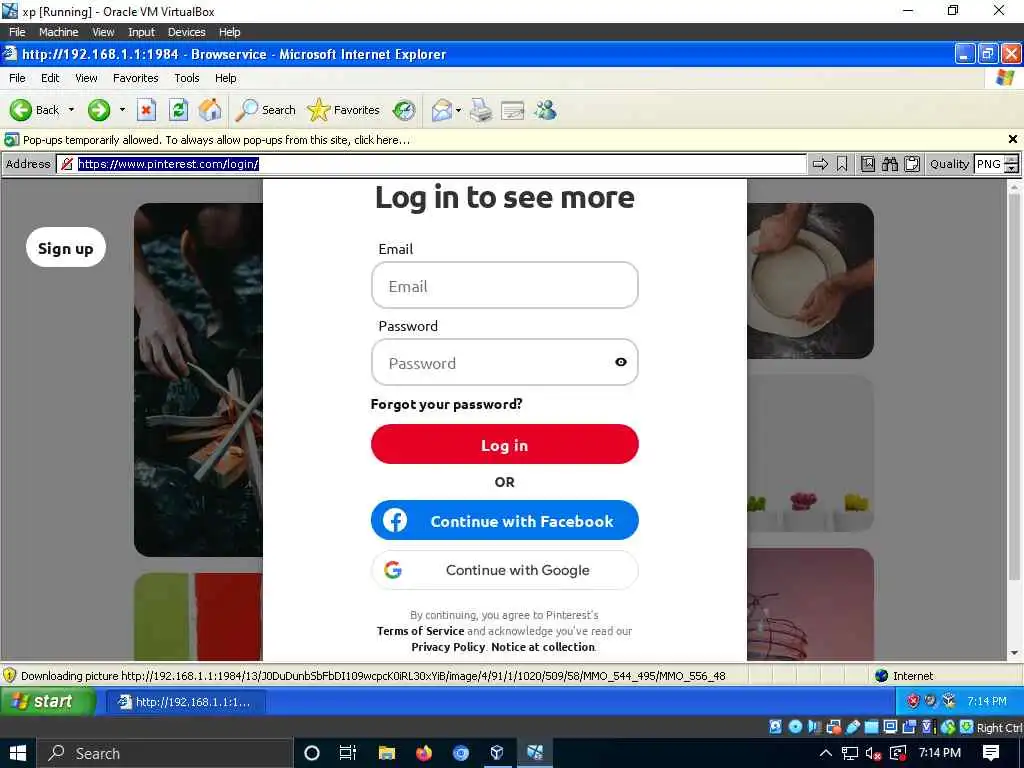
Task: Refresh the page using the toolbar icon
Action: [178, 110]
